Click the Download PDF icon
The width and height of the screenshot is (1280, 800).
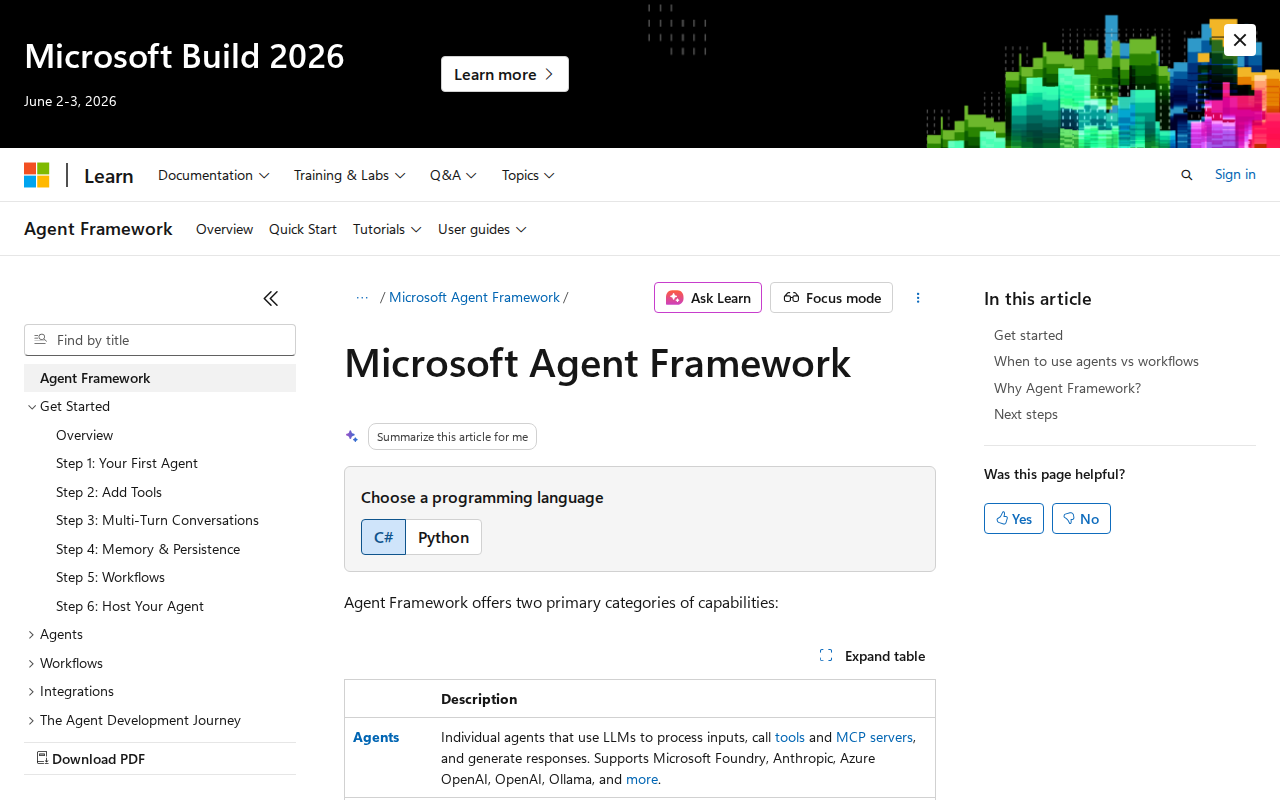tap(42, 758)
